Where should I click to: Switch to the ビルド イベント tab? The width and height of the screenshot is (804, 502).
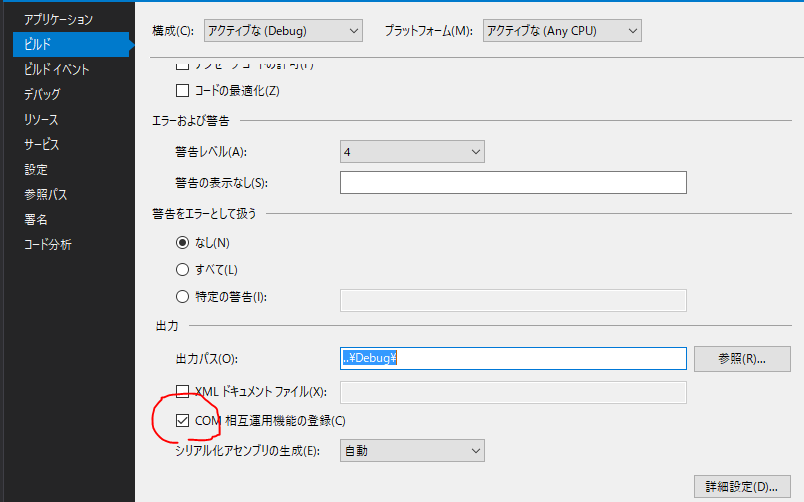[56, 69]
